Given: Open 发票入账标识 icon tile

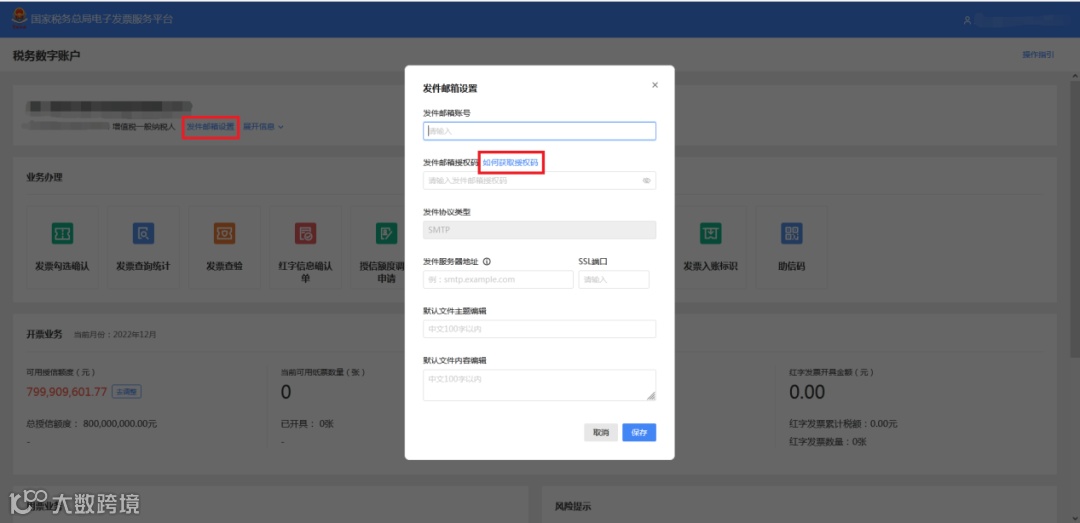Looking at the screenshot, I should coord(710,246).
